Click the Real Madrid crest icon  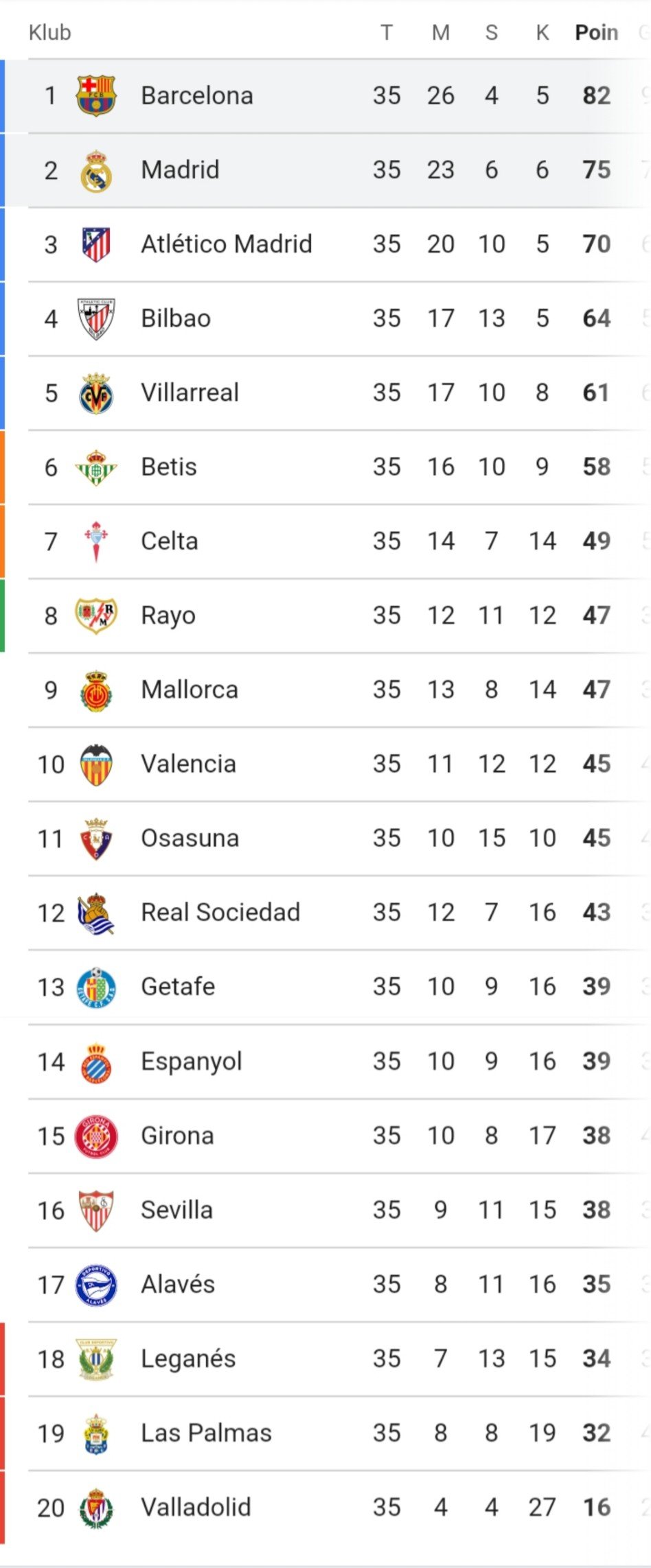96,170
